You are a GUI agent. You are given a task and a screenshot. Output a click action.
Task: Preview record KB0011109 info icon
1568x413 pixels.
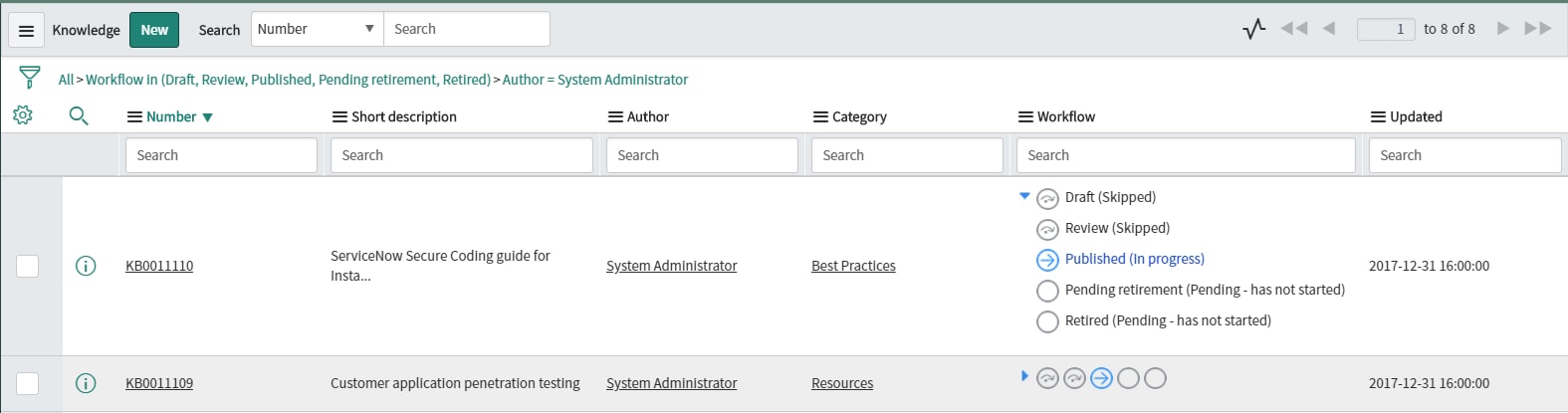click(x=86, y=383)
